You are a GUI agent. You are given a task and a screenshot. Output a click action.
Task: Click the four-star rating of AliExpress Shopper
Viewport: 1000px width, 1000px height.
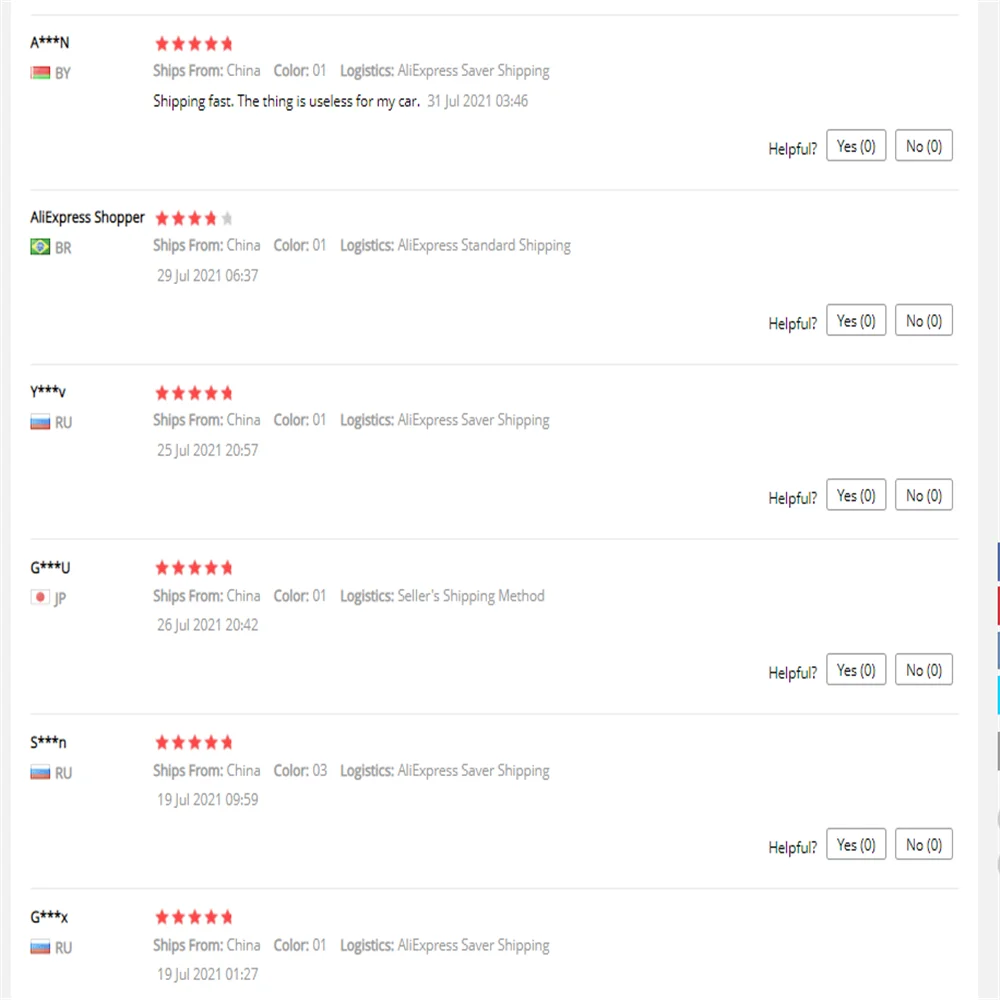[x=194, y=219]
